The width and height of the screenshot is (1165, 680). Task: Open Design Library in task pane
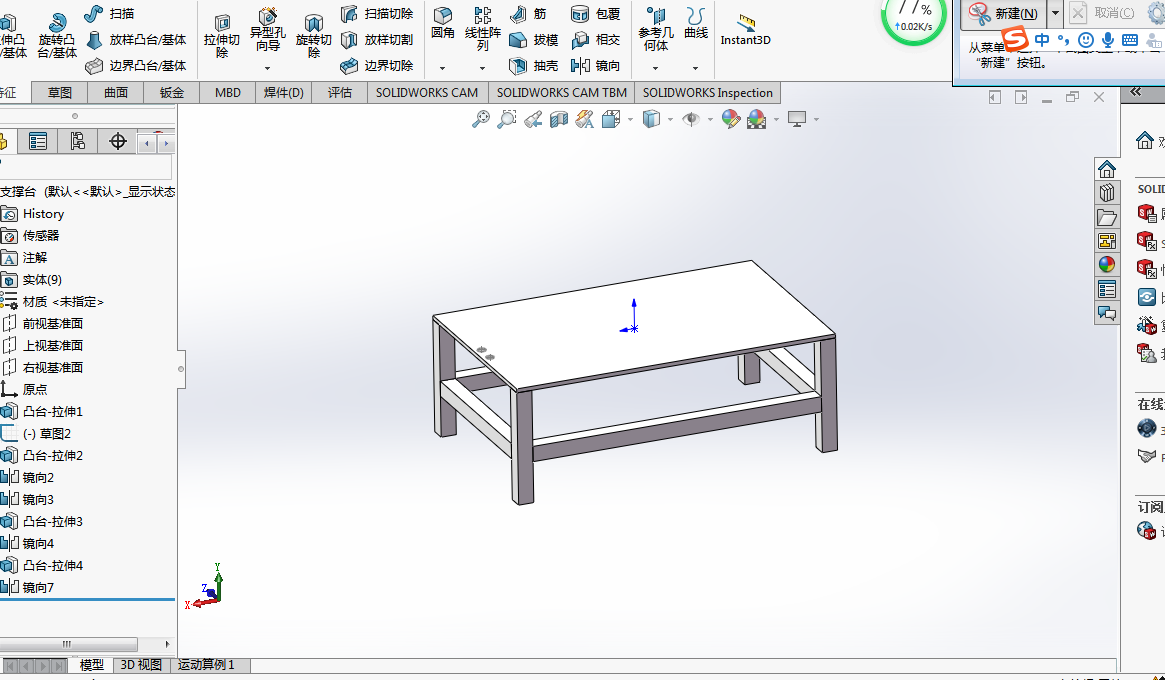tap(1107, 192)
